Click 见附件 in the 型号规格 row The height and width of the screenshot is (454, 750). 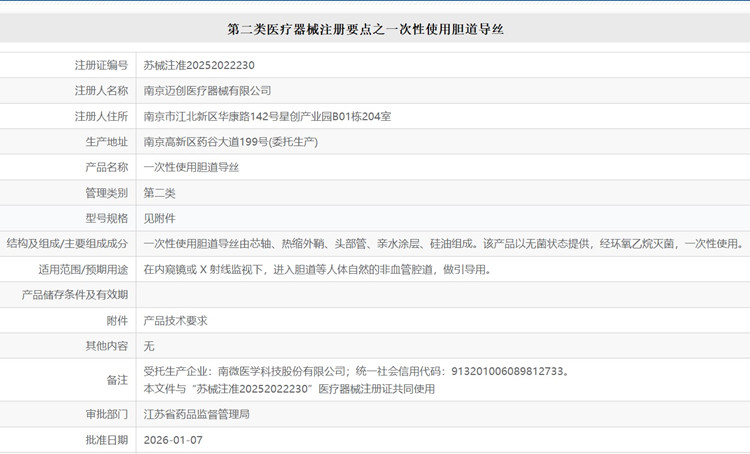tap(159, 217)
